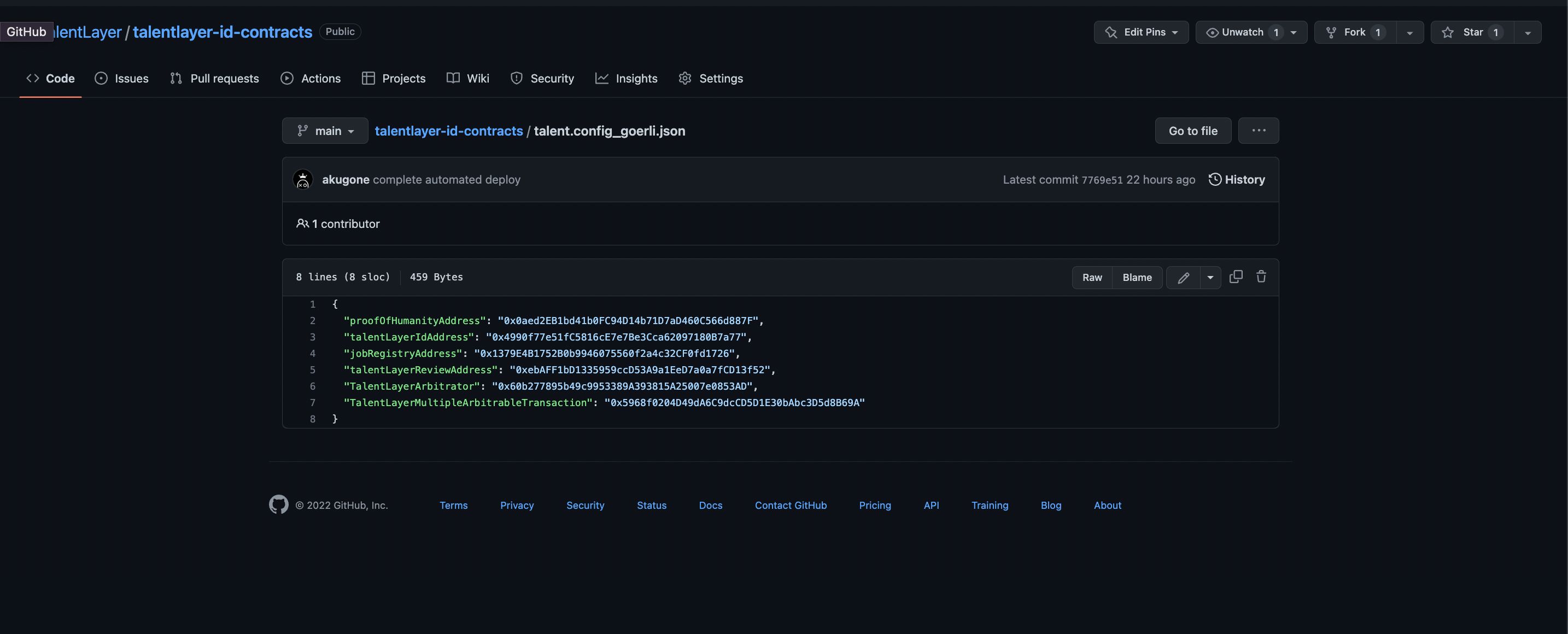Go to the Actions tab

311,79
